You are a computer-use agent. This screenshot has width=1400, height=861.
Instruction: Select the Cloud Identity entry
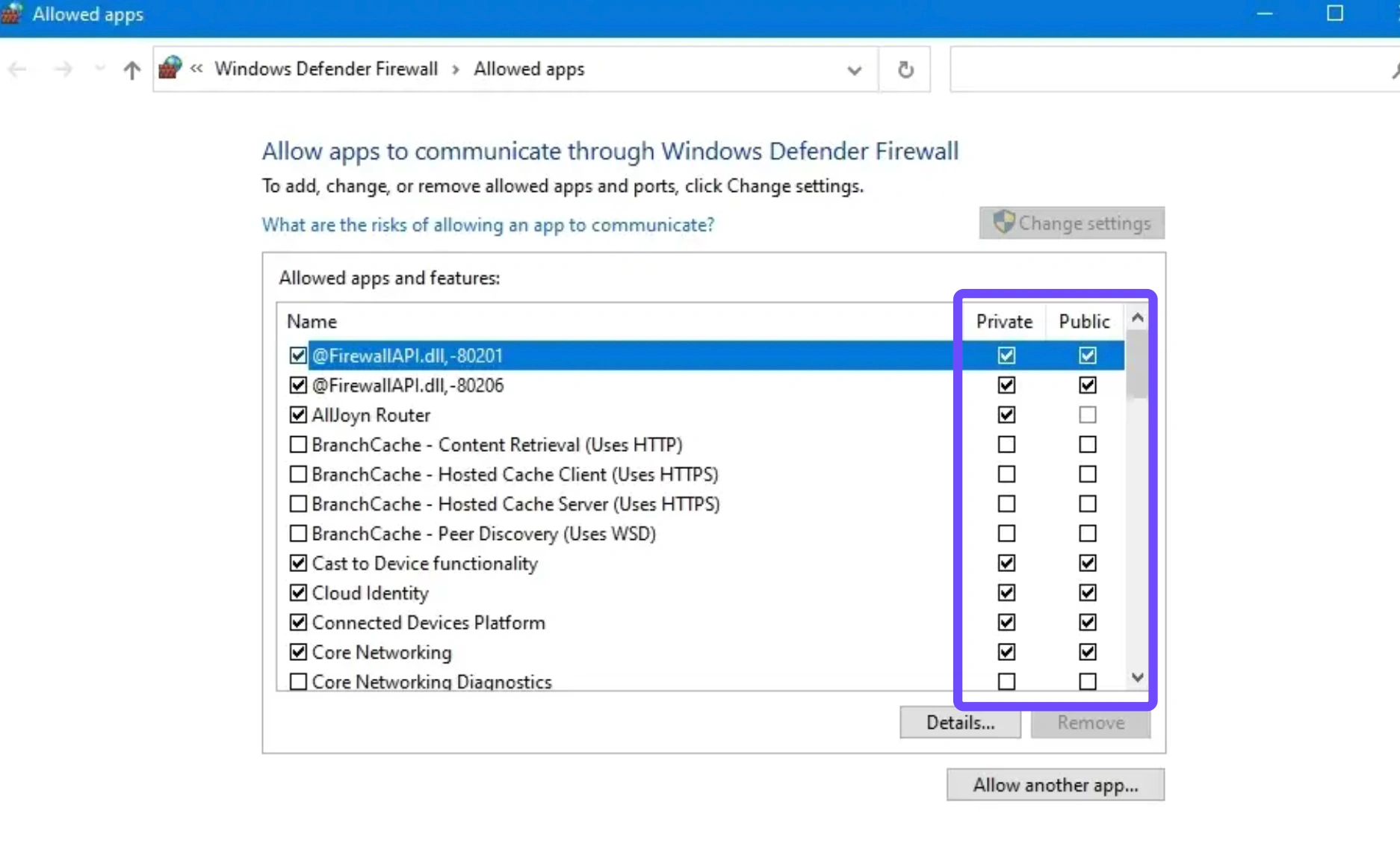pyautogui.click(x=701, y=593)
